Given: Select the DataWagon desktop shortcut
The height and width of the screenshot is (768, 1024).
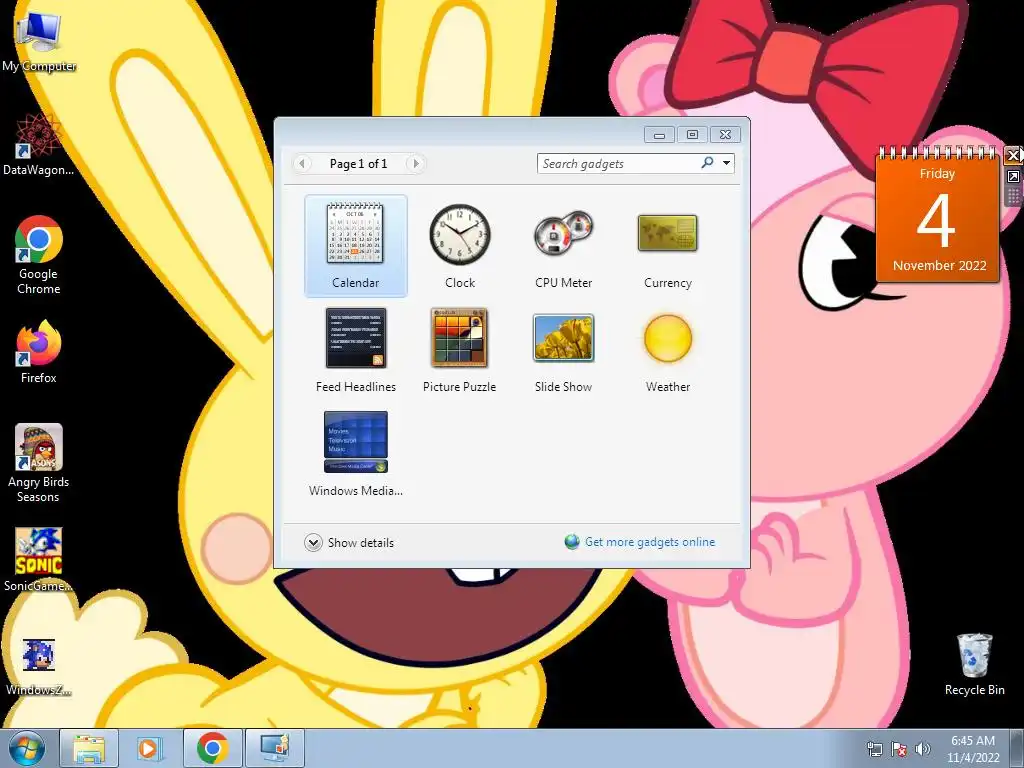Looking at the screenshot, I should pos(39,144).
